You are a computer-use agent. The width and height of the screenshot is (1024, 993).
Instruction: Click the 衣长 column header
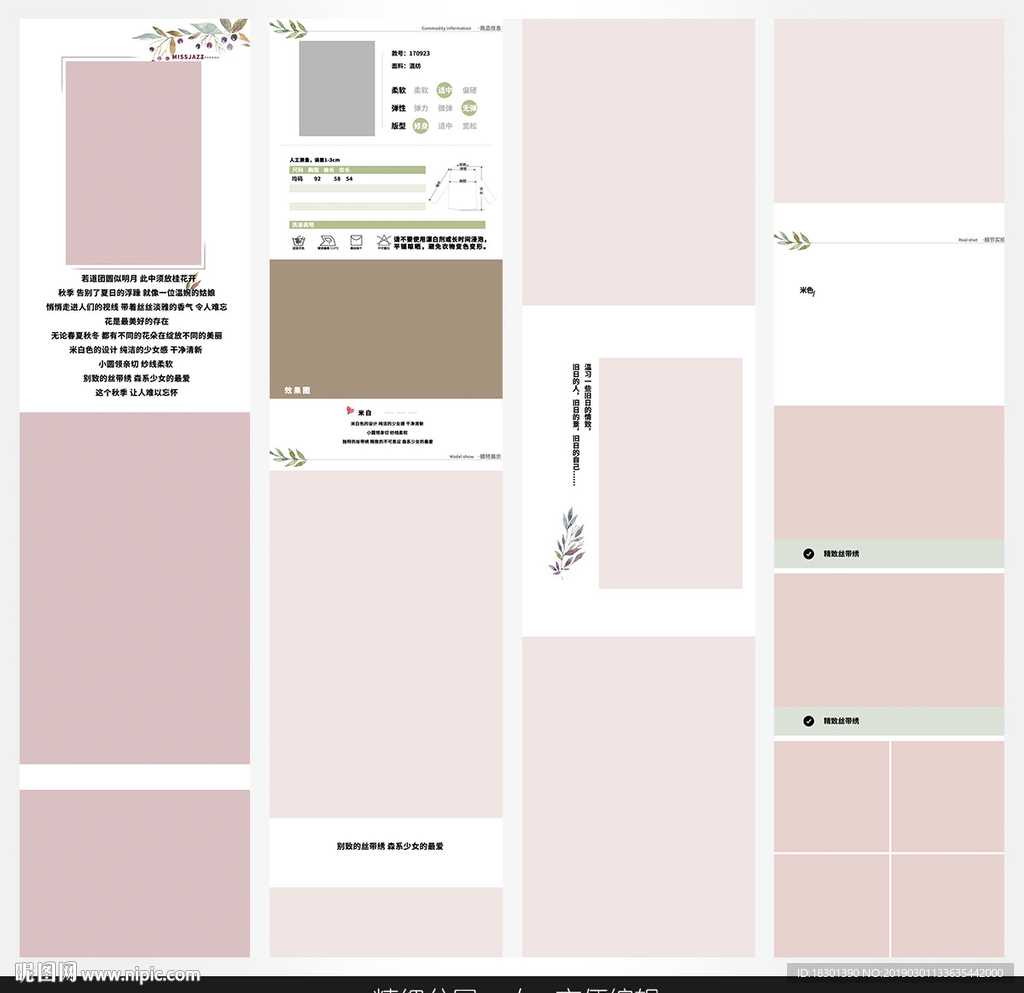[345, 170]
